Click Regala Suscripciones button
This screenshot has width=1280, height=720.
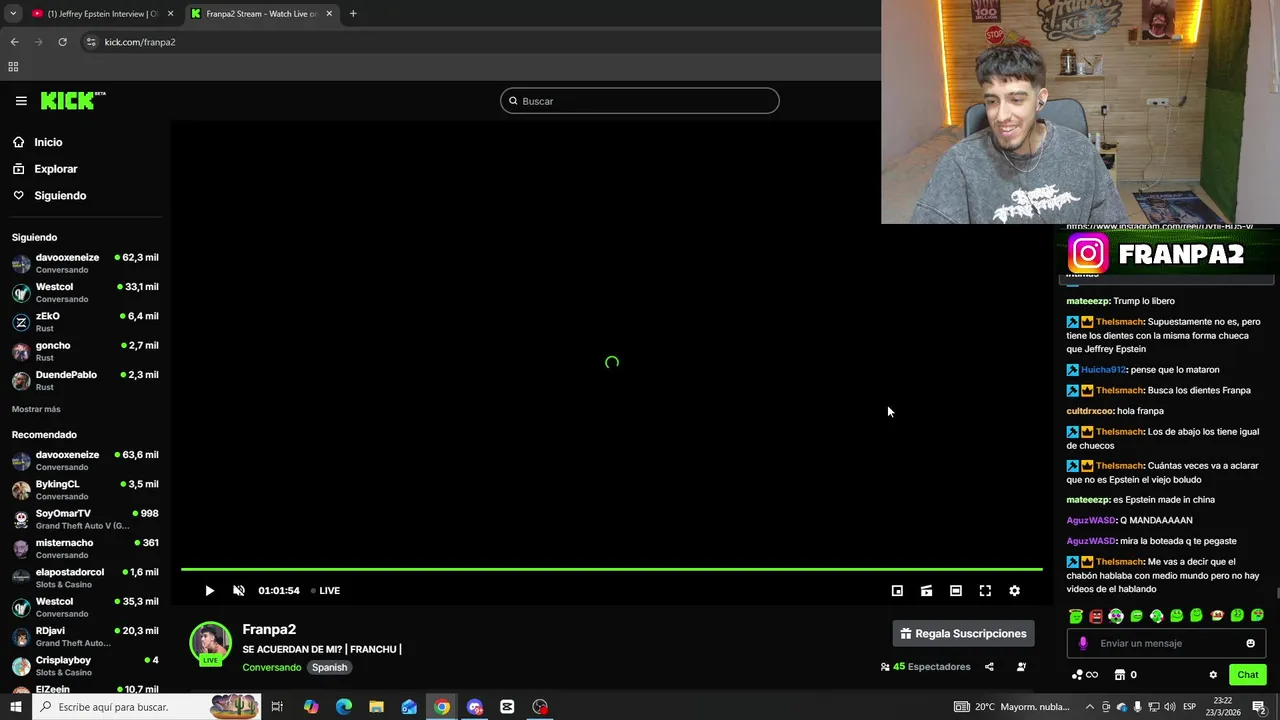click(963, 633)
